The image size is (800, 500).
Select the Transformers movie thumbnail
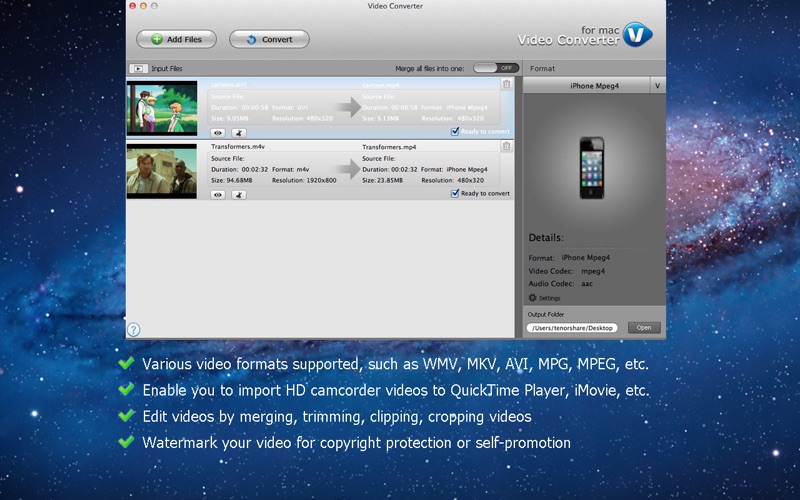tap(162, 171)
